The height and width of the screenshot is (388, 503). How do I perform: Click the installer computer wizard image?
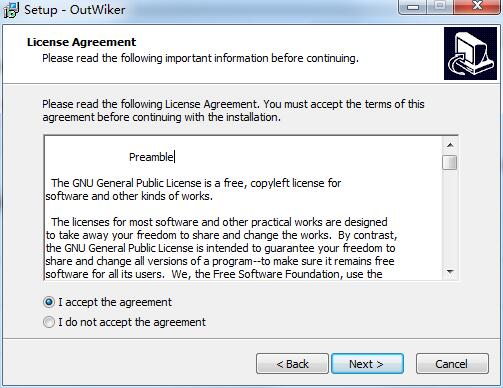[470, 54]
